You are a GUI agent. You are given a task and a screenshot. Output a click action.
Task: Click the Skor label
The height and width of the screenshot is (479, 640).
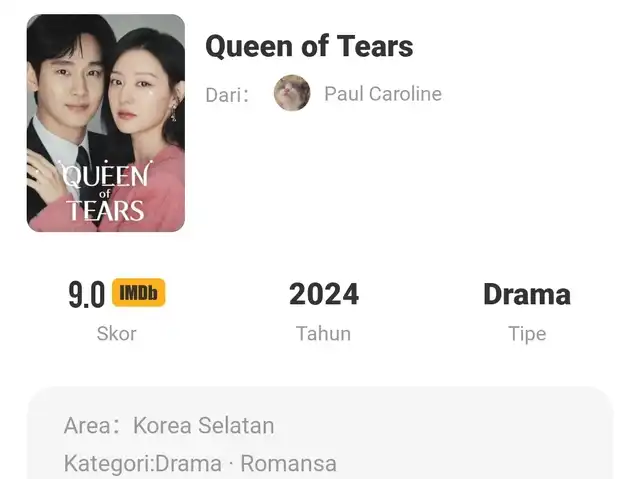pyautogui.click(x=117, y=334)
